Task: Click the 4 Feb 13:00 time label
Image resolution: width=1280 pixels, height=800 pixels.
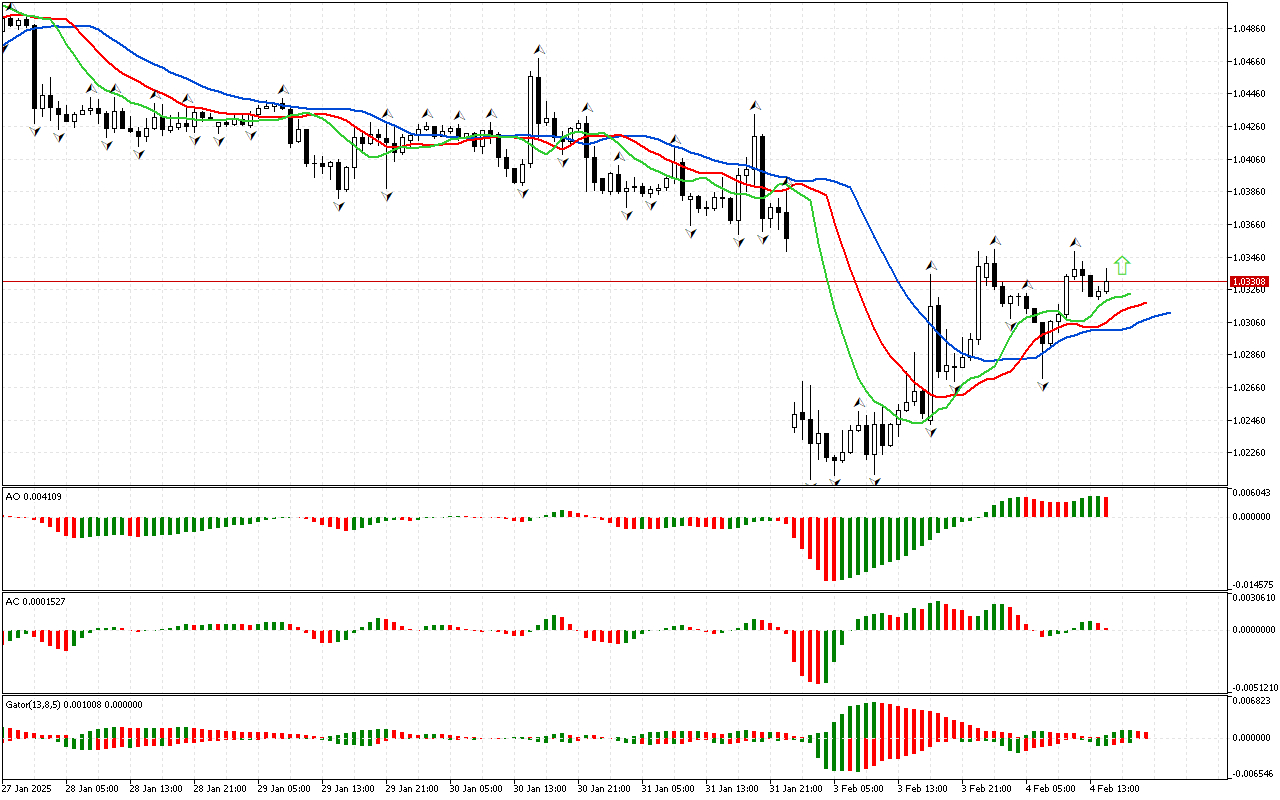Action: (1114, 789)
